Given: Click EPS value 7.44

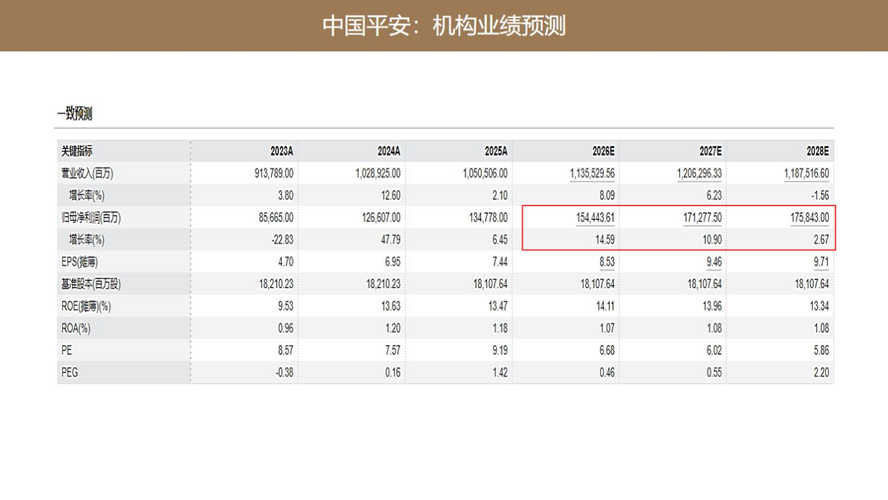Looking at the screenshot, I should click(500, 262).
